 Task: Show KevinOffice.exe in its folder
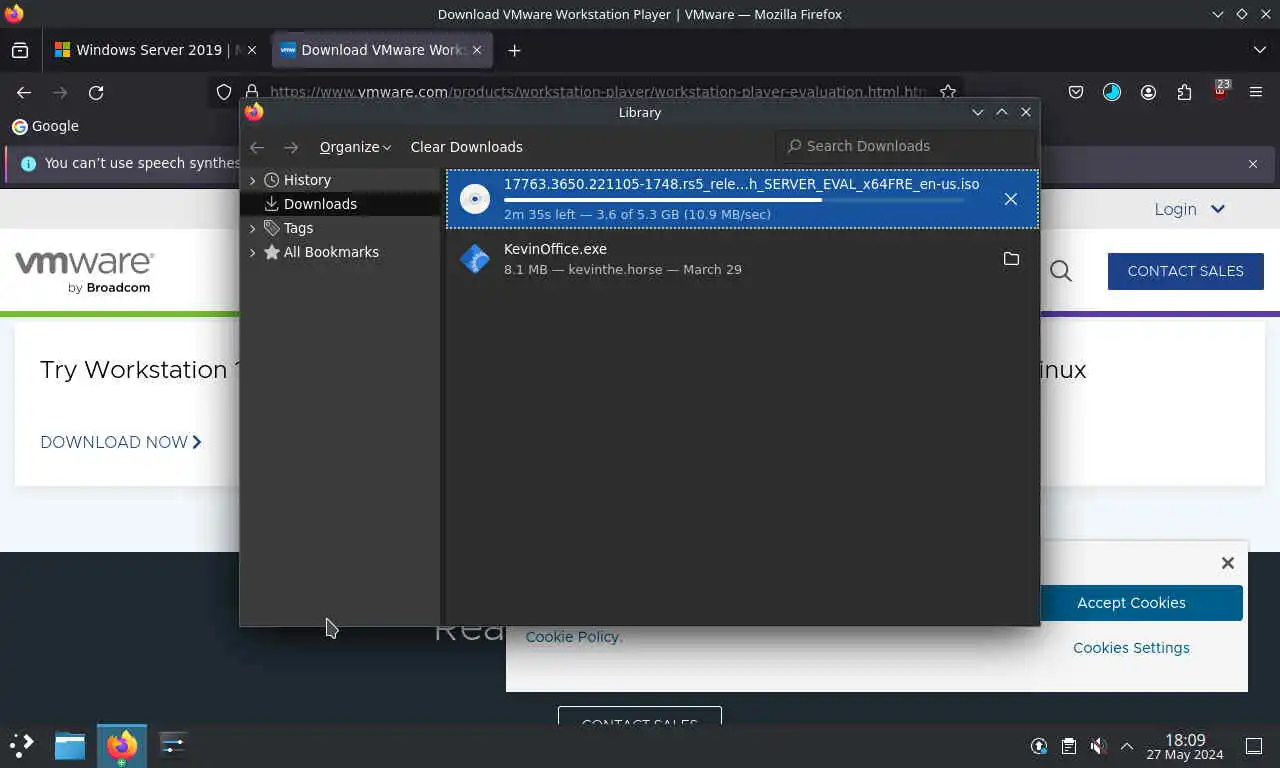tap(1011, 259)
